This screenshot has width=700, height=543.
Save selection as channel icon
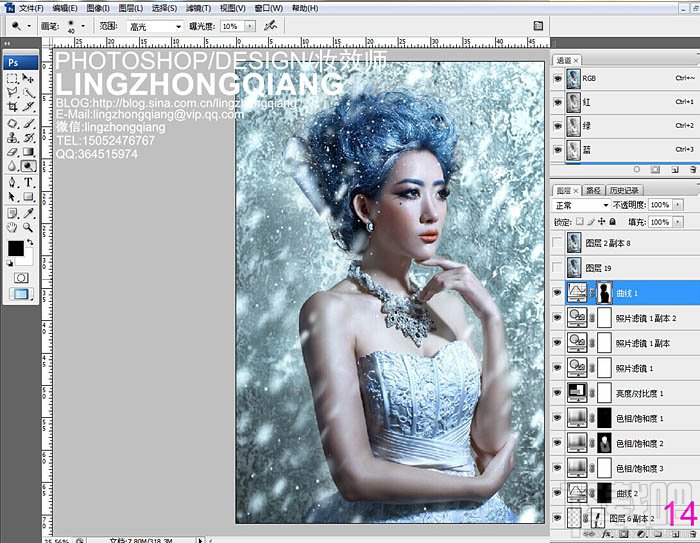pos(655,170)
